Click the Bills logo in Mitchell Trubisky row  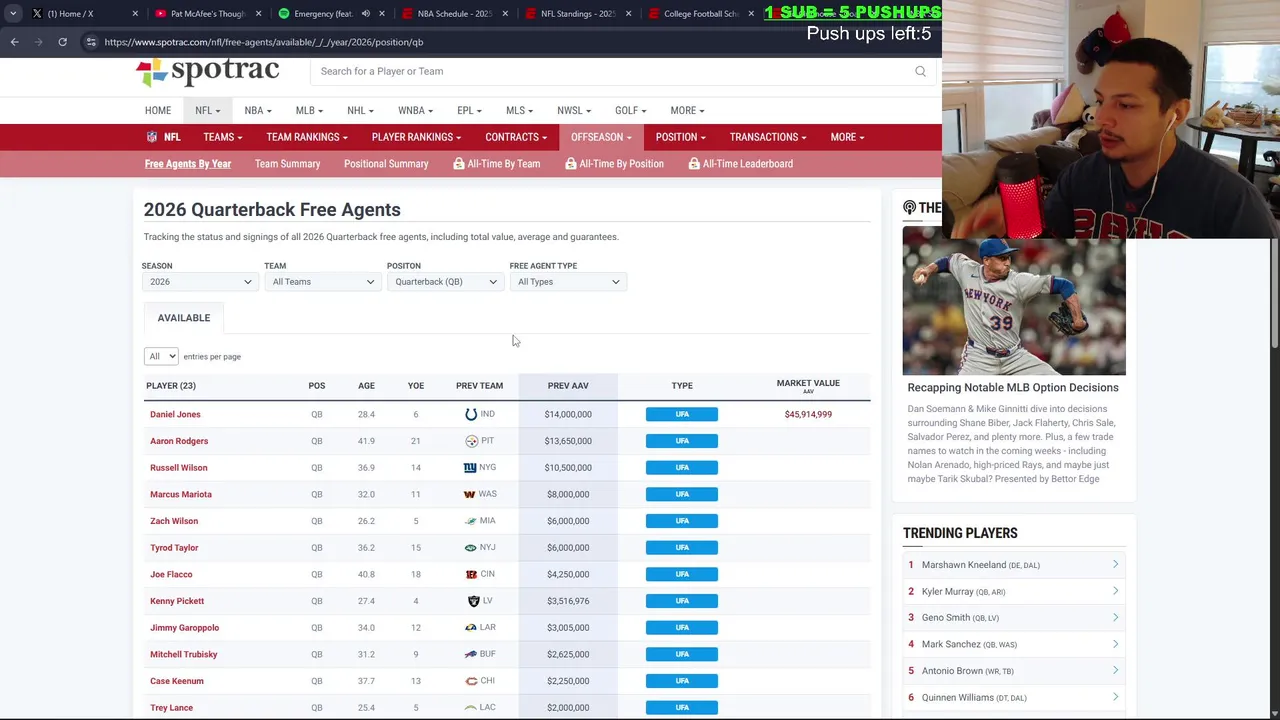click(x=470, y=654)
